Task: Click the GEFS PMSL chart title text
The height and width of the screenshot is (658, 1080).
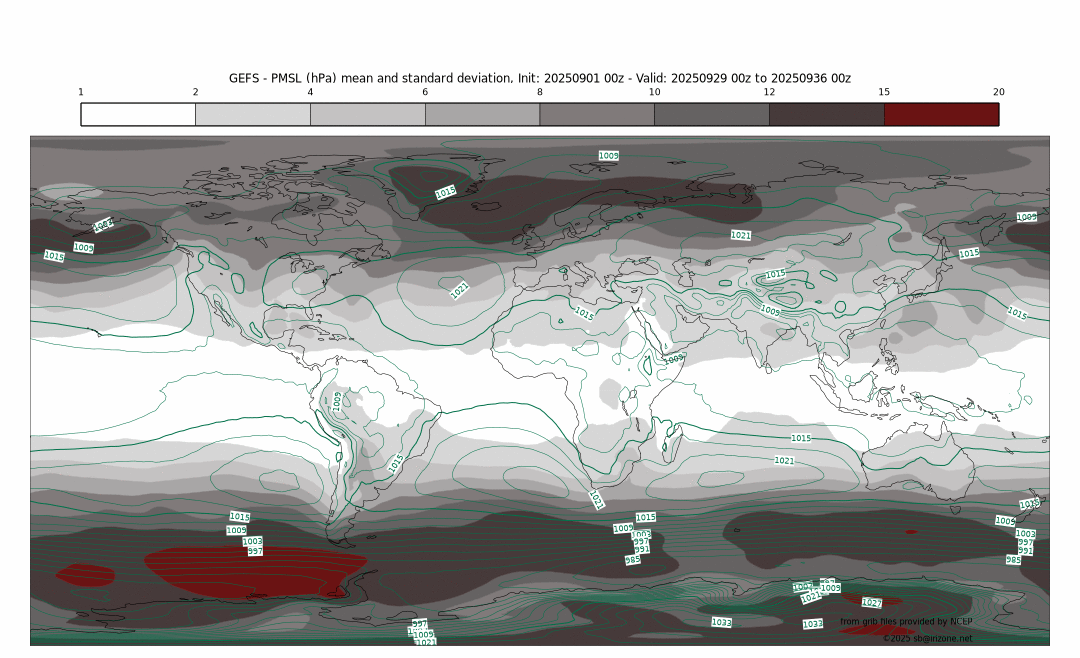Action: (540, 78)
